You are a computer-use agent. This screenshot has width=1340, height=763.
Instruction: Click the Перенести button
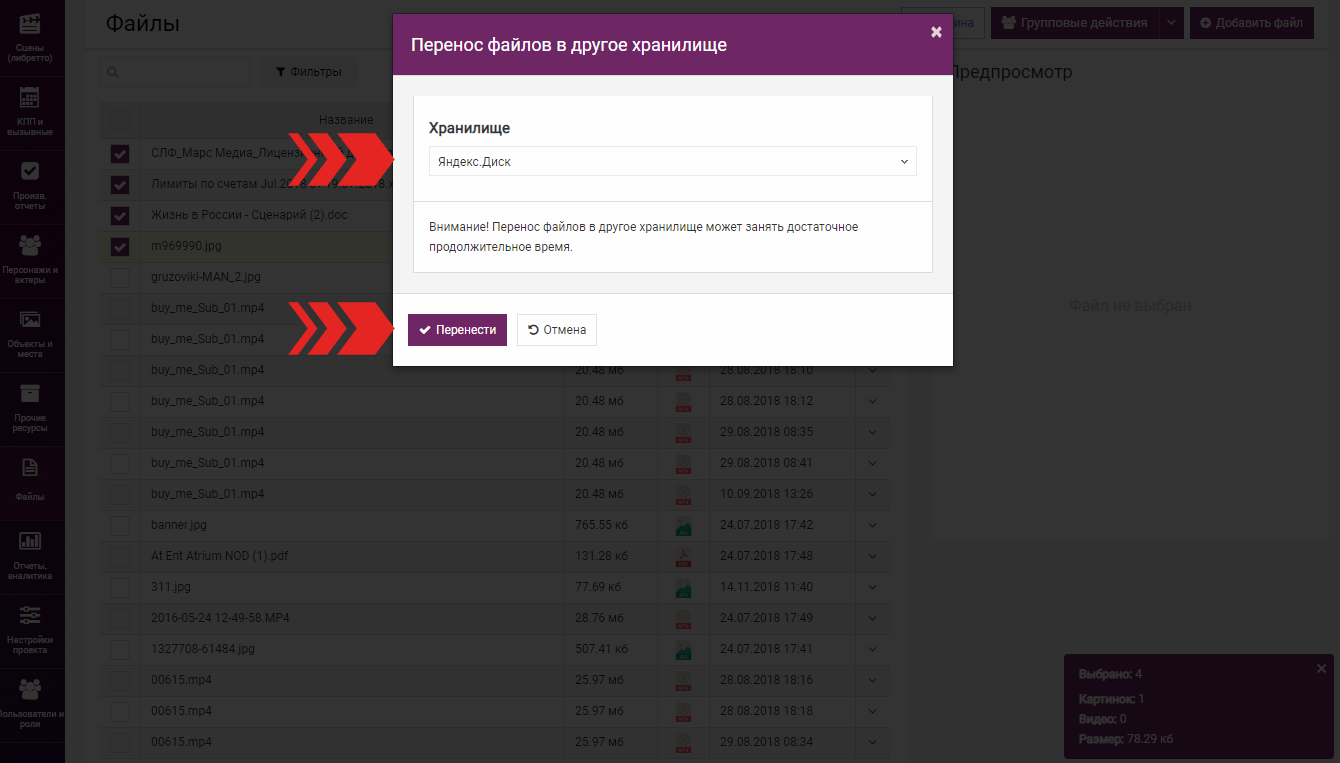click(457, 330)
